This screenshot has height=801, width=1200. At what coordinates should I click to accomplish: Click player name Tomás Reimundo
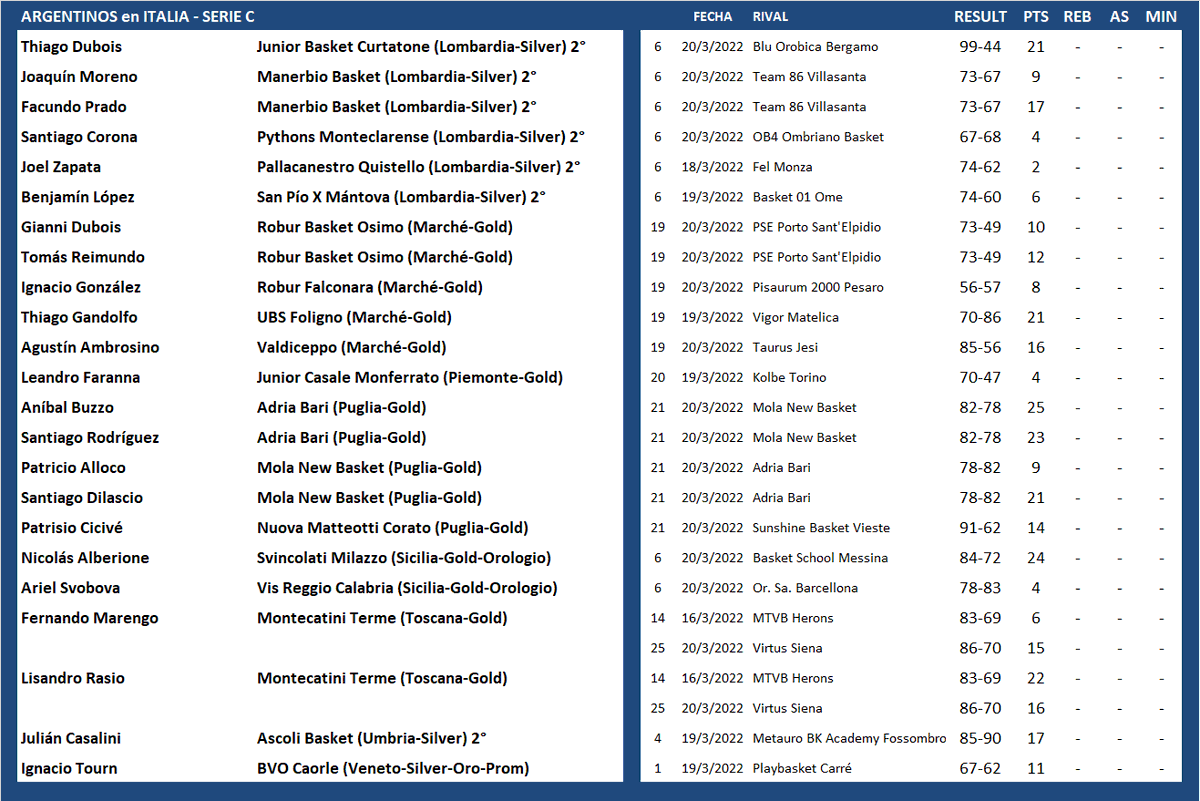point(82,257)
